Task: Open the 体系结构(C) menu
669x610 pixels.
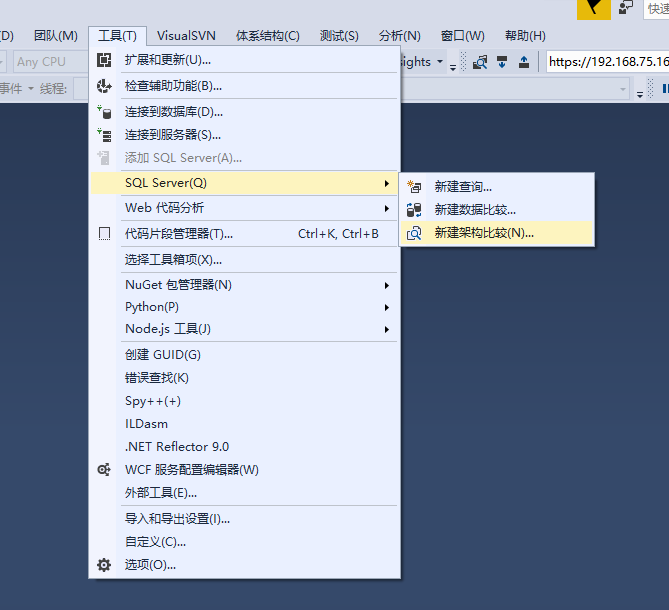Action: coord(268,36)
